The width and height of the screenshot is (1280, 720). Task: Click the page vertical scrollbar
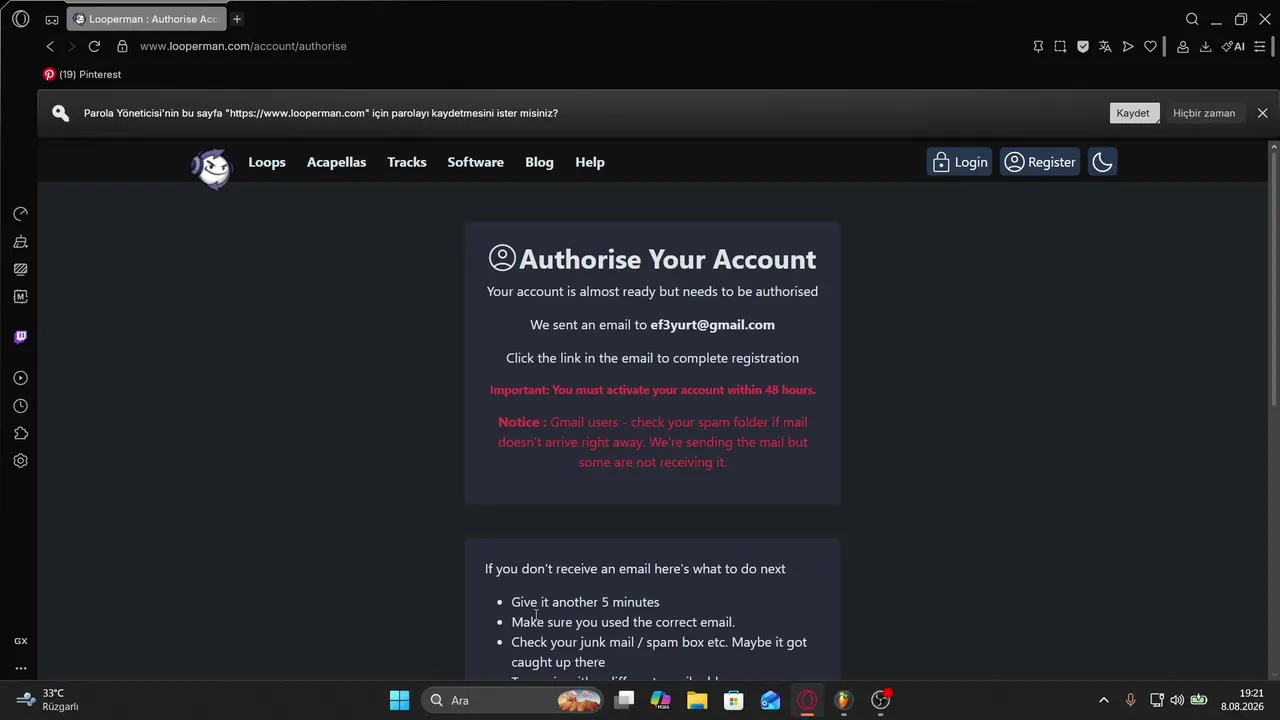tap(1274, 279)
